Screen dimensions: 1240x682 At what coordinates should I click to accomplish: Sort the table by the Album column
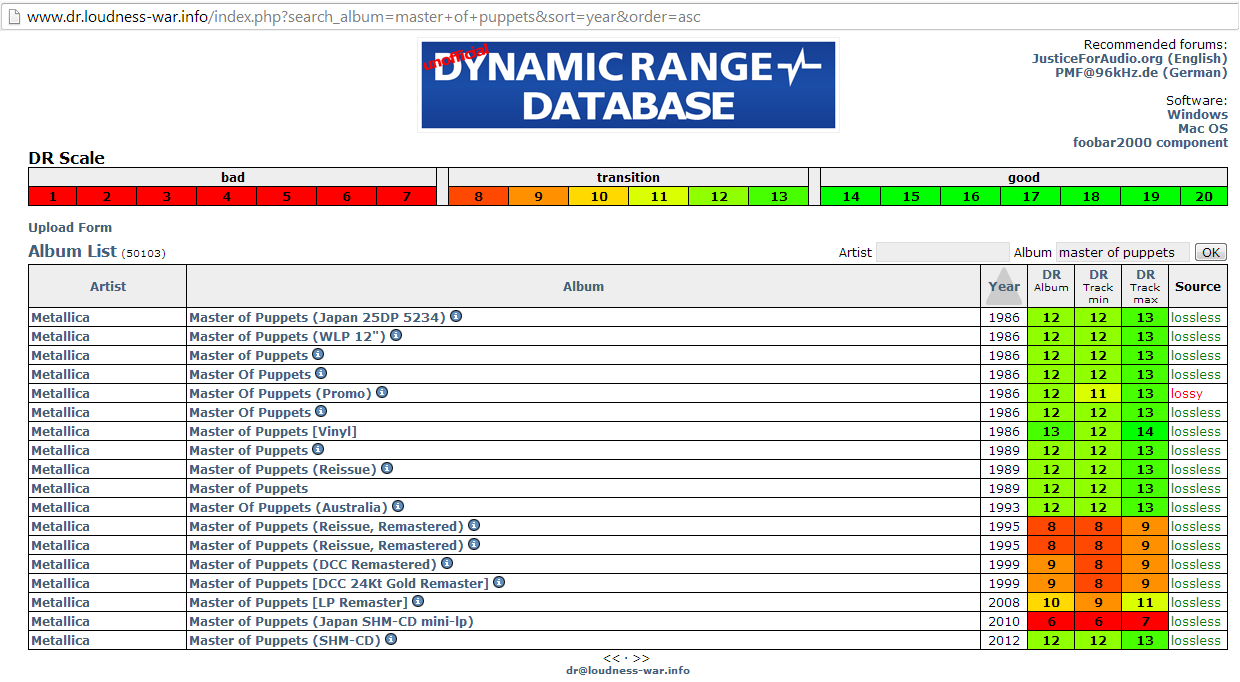(x=583, y=286)
